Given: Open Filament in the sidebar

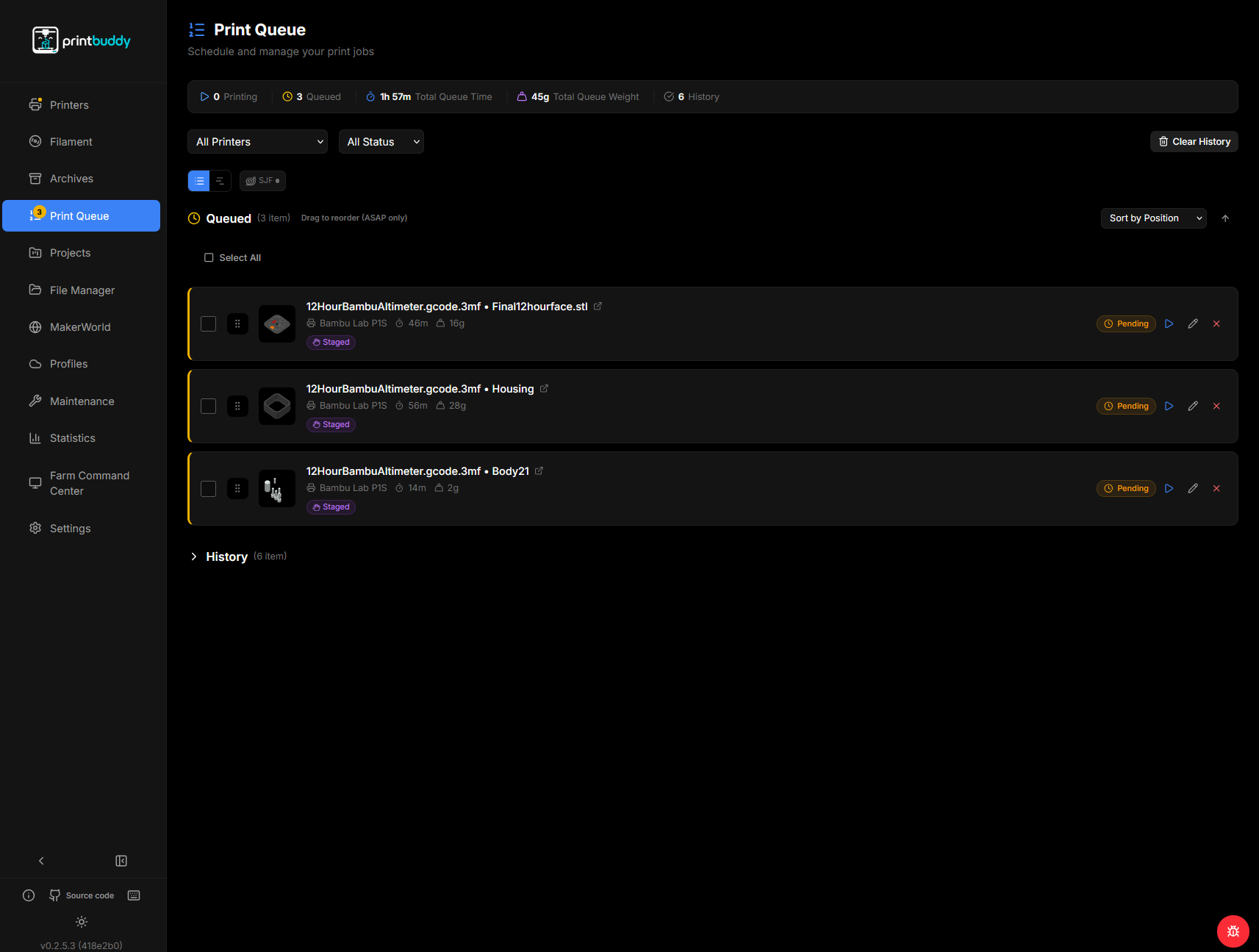Looking at the screenshot, I should point(81,142).
